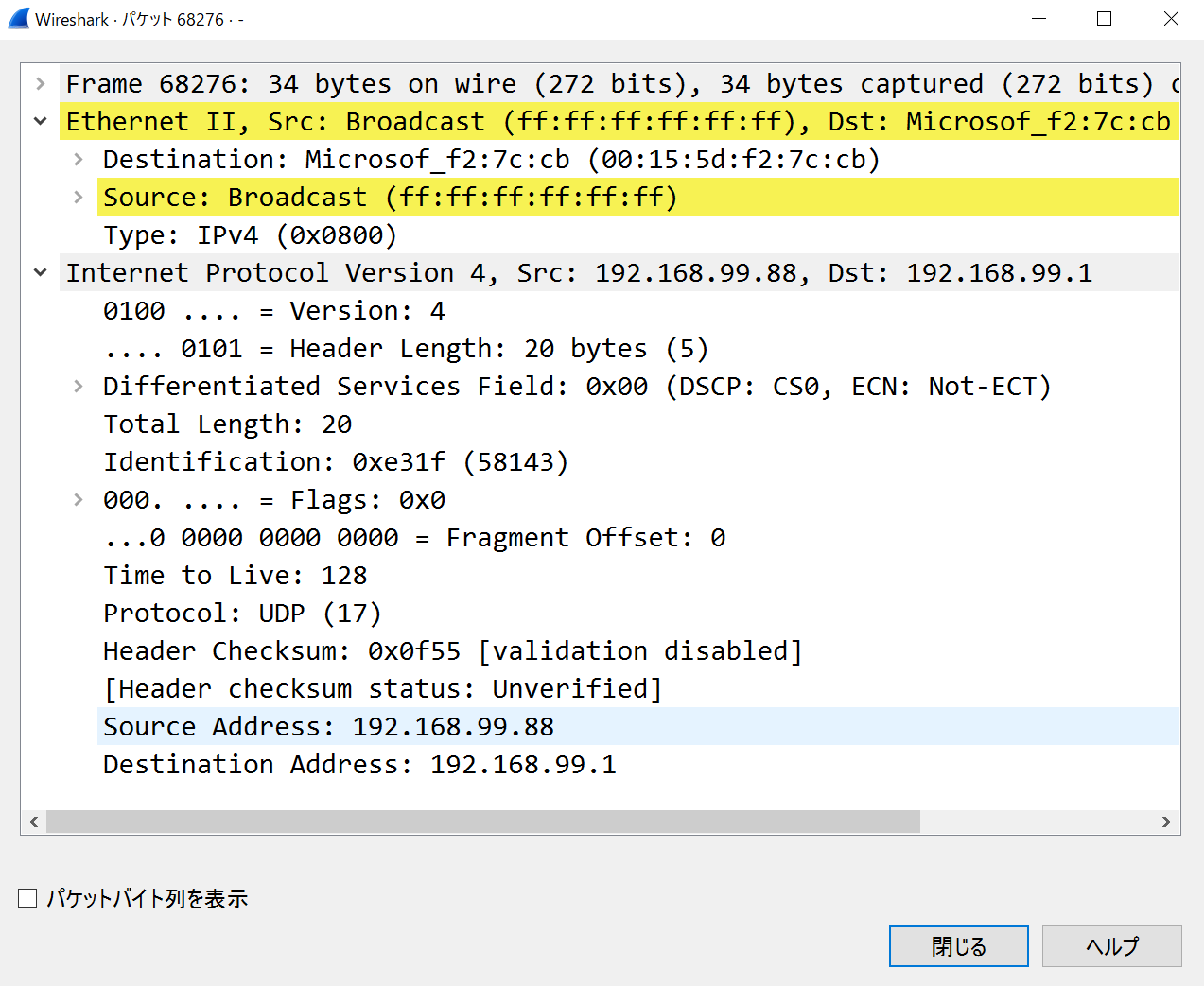Select the Time to Live: 128 row

pyautogui.click(x=235, y=576)
